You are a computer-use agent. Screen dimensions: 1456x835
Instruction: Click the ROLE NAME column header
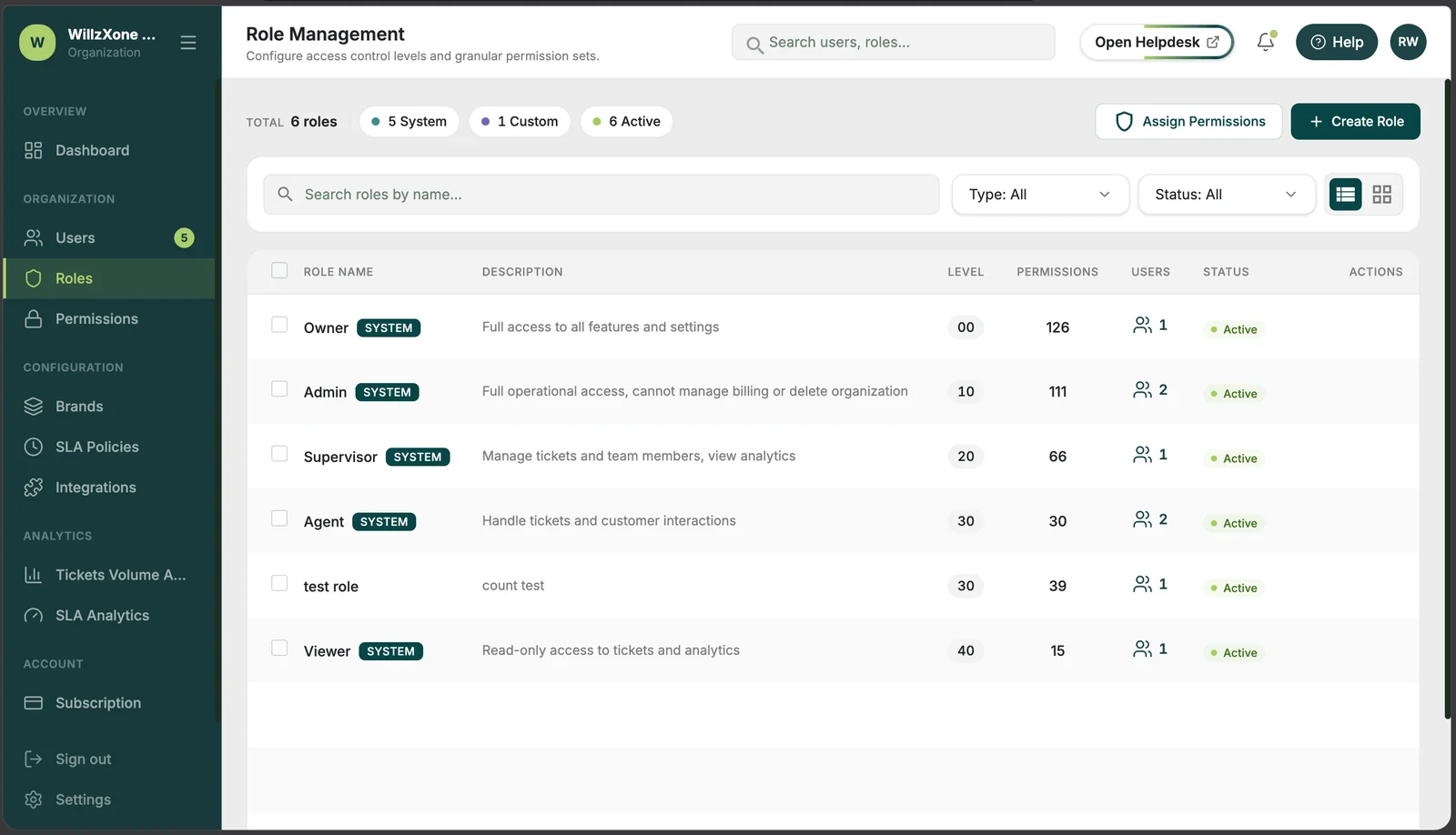(339, 272)
